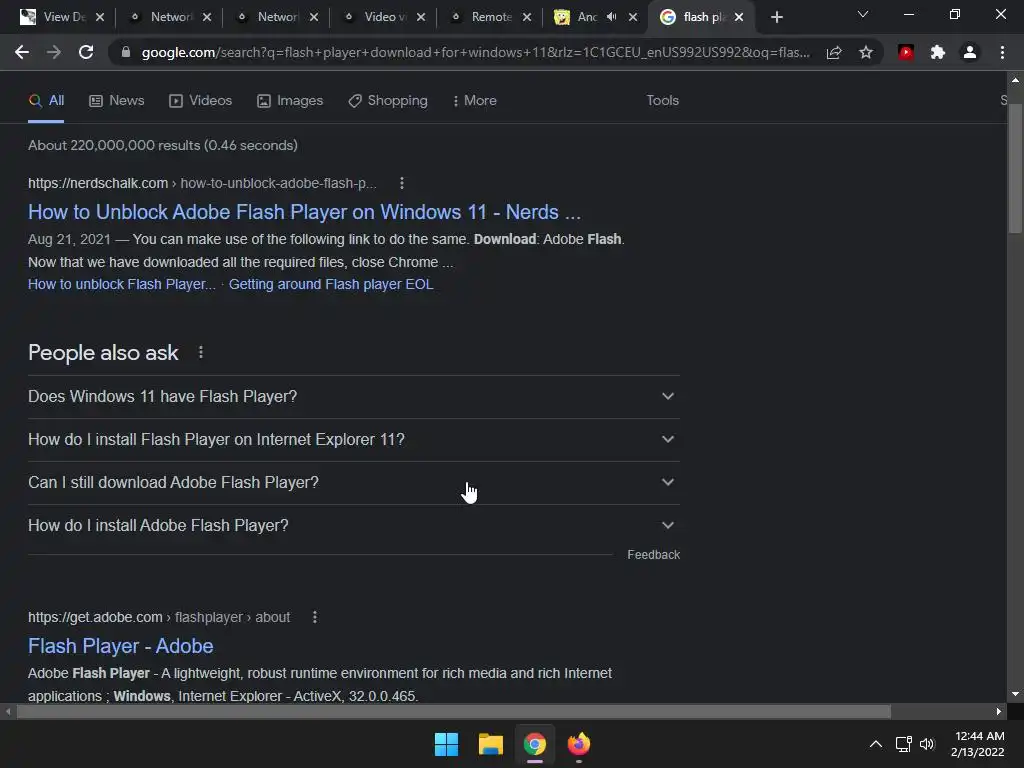Open the How to unblock Flash Player sitelink
Image resolution: width=1024 pixels, height=768 pixels.
(x=121, y=285)
